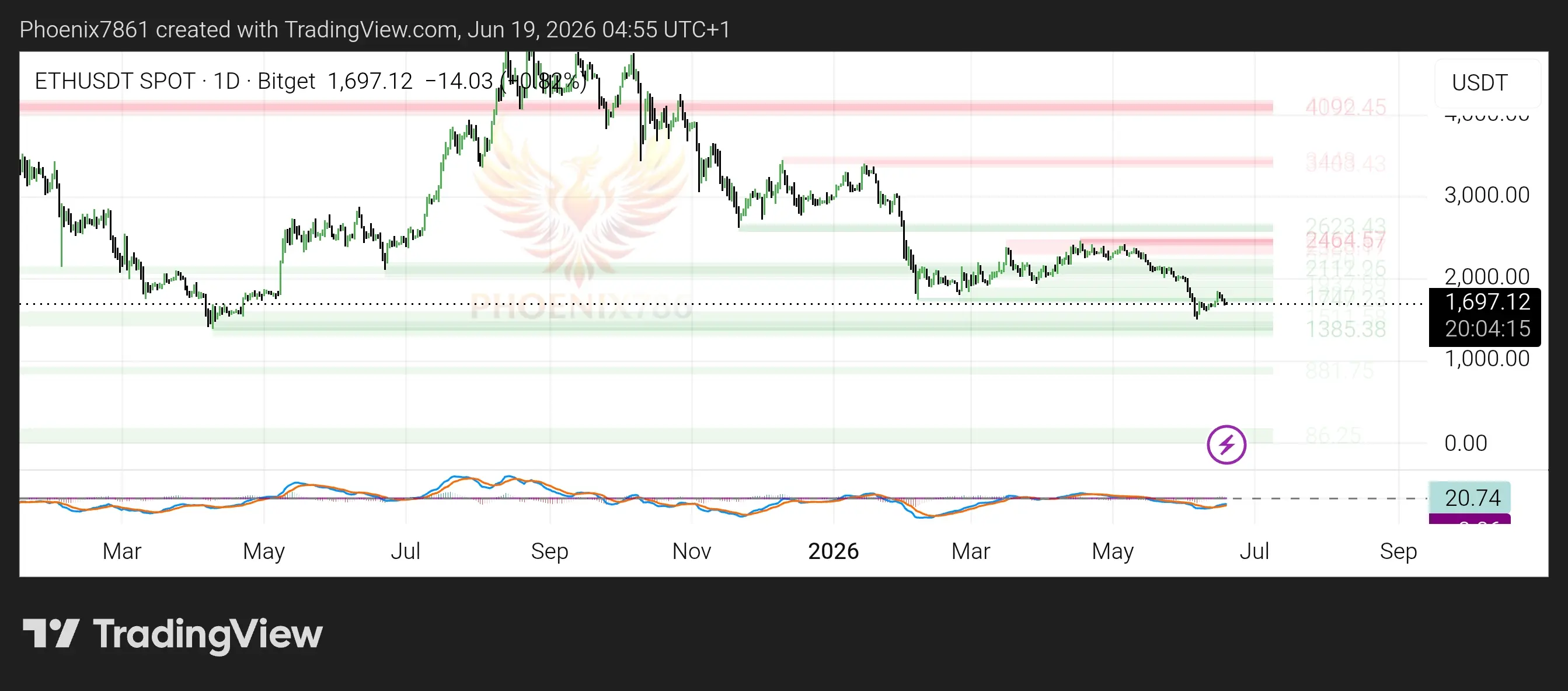The height and width of the screenshot is (691, 1568).
Task: Click the 3,000.00 price axis label
Action: point(1486,196)
